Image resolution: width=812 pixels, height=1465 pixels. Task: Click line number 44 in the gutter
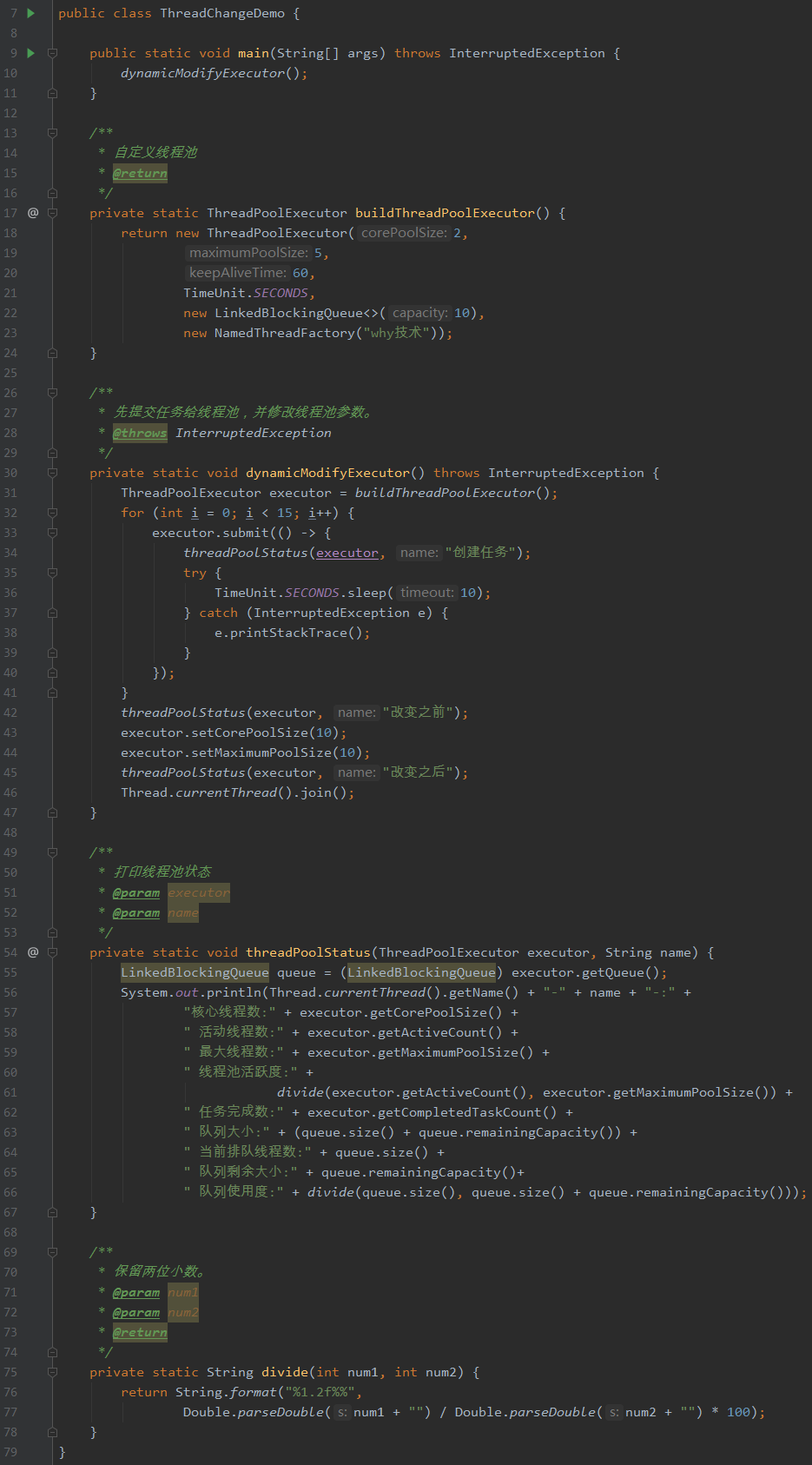(10, 752)
